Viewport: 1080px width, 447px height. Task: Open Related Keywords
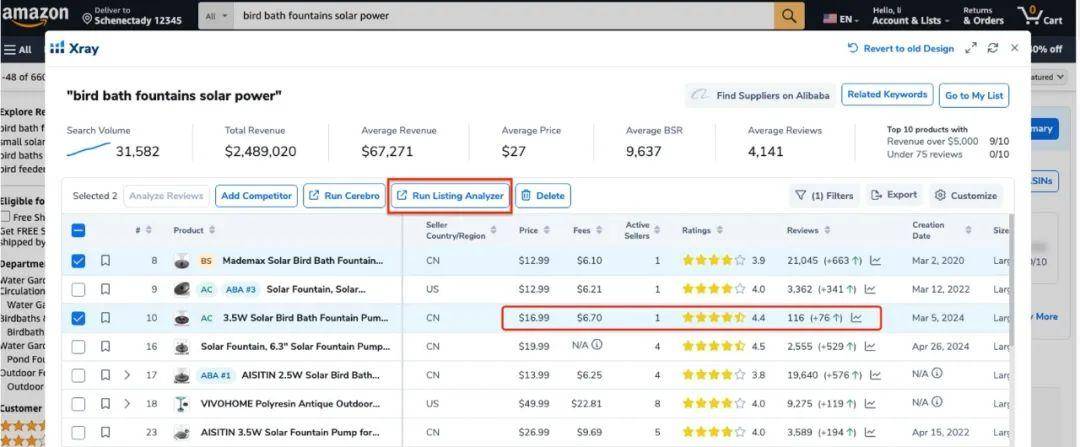887,95
